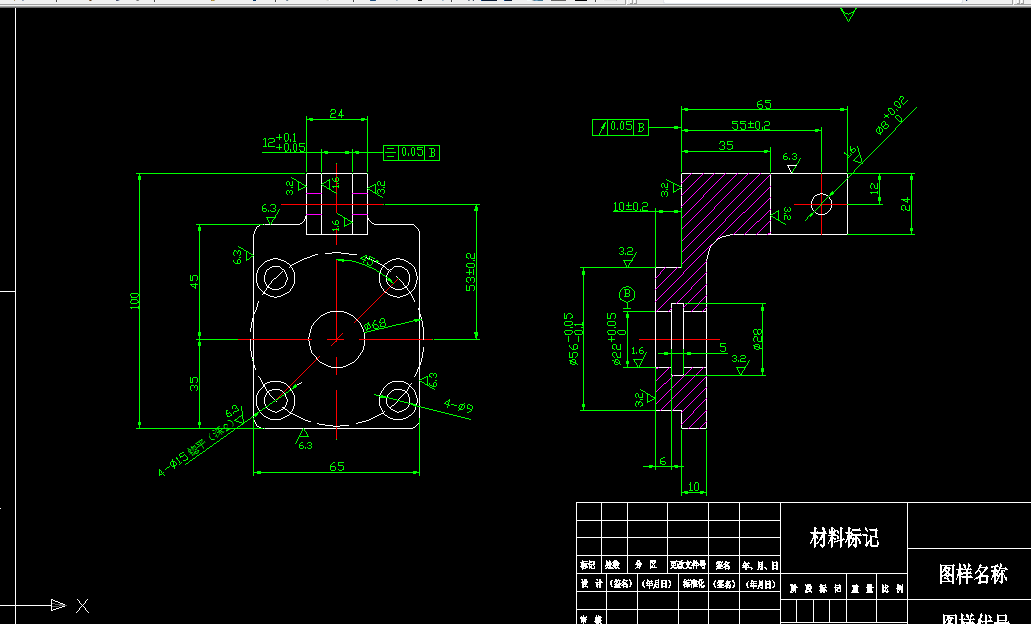Pick the 分区 header cell
Image resolution: width=1031 pixels, height=624 pixels.
tap(646, 565)
